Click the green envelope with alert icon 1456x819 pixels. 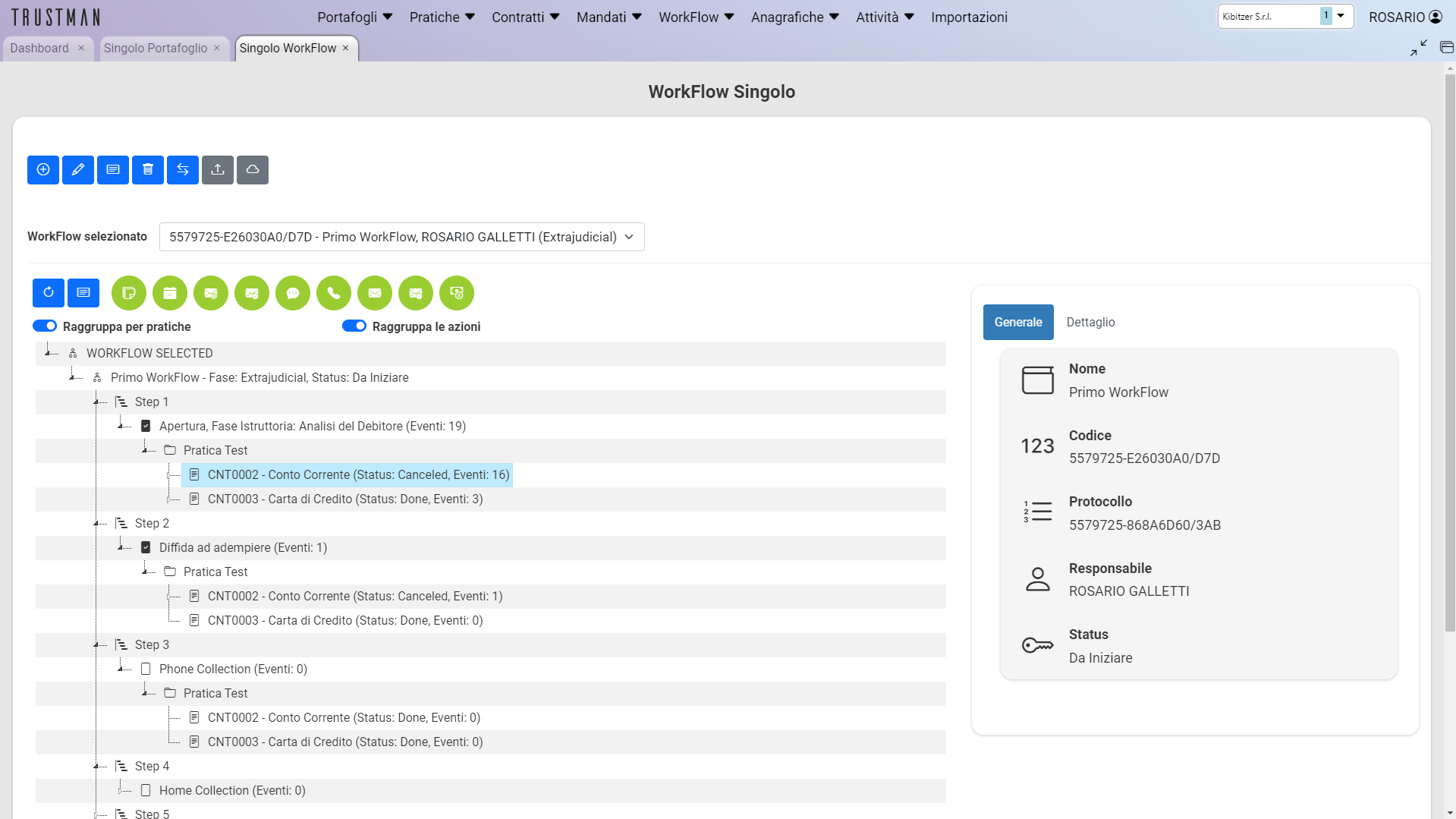tap(416, 293)
